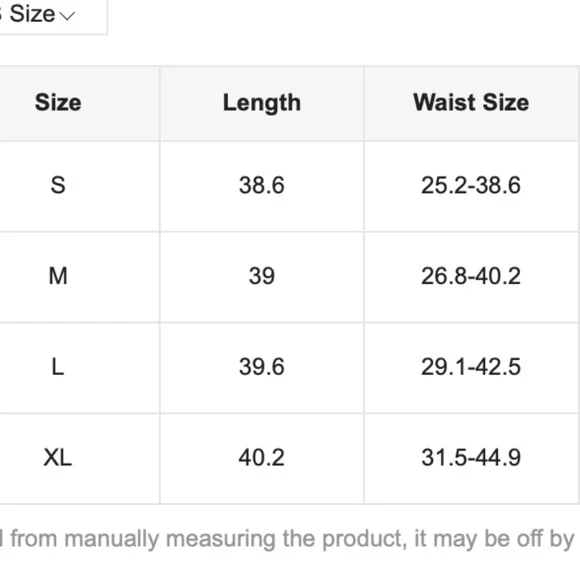Click the 39 length value
Screen dimensions: 580x580
[262, 276]
